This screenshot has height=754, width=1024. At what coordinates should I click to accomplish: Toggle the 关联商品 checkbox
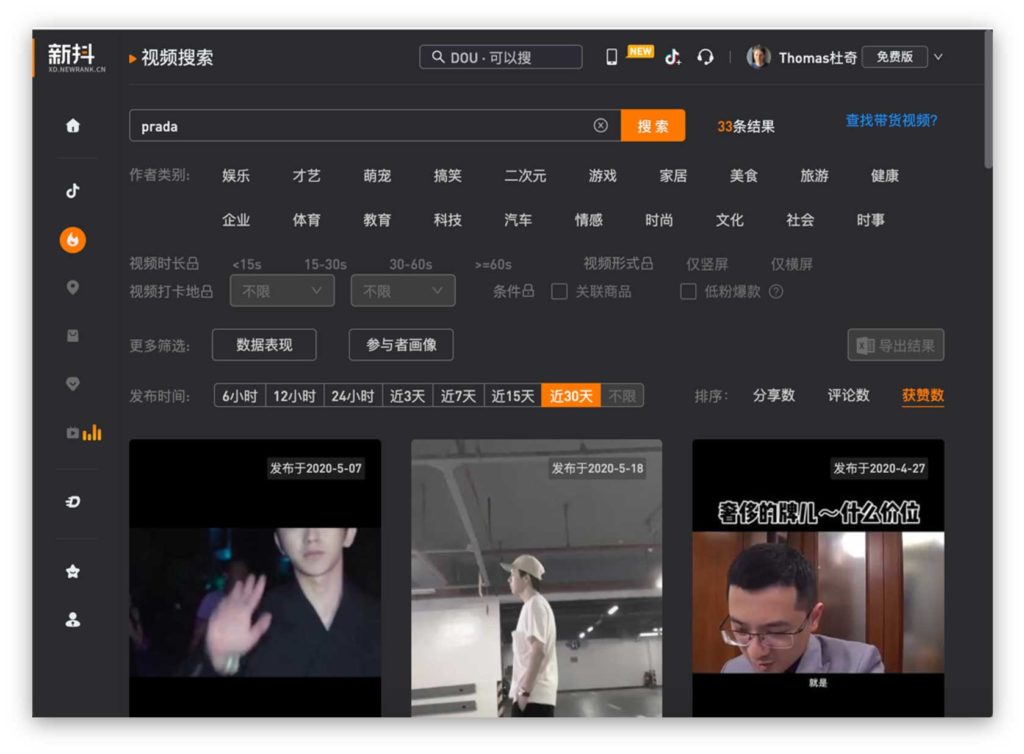pos(559,291)
